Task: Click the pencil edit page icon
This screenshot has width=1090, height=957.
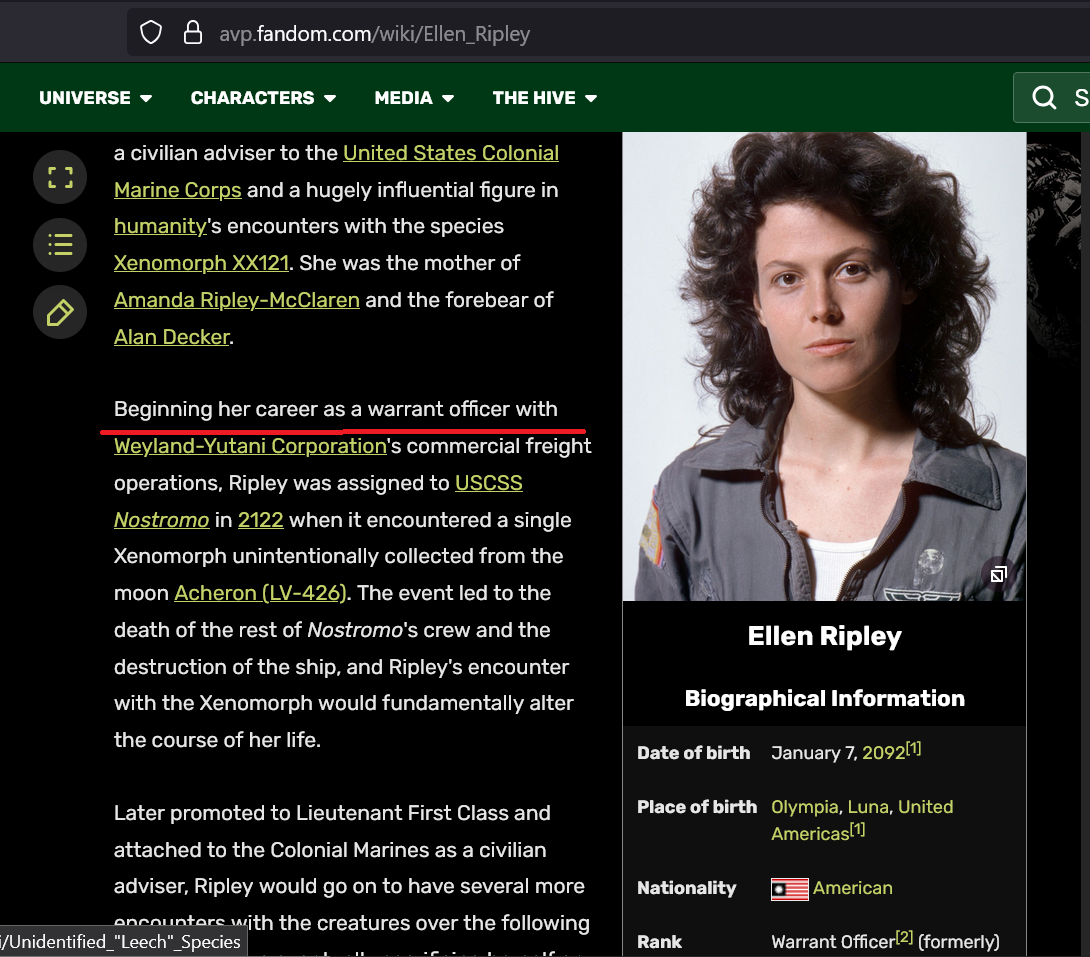Action: tap(60, 312)
